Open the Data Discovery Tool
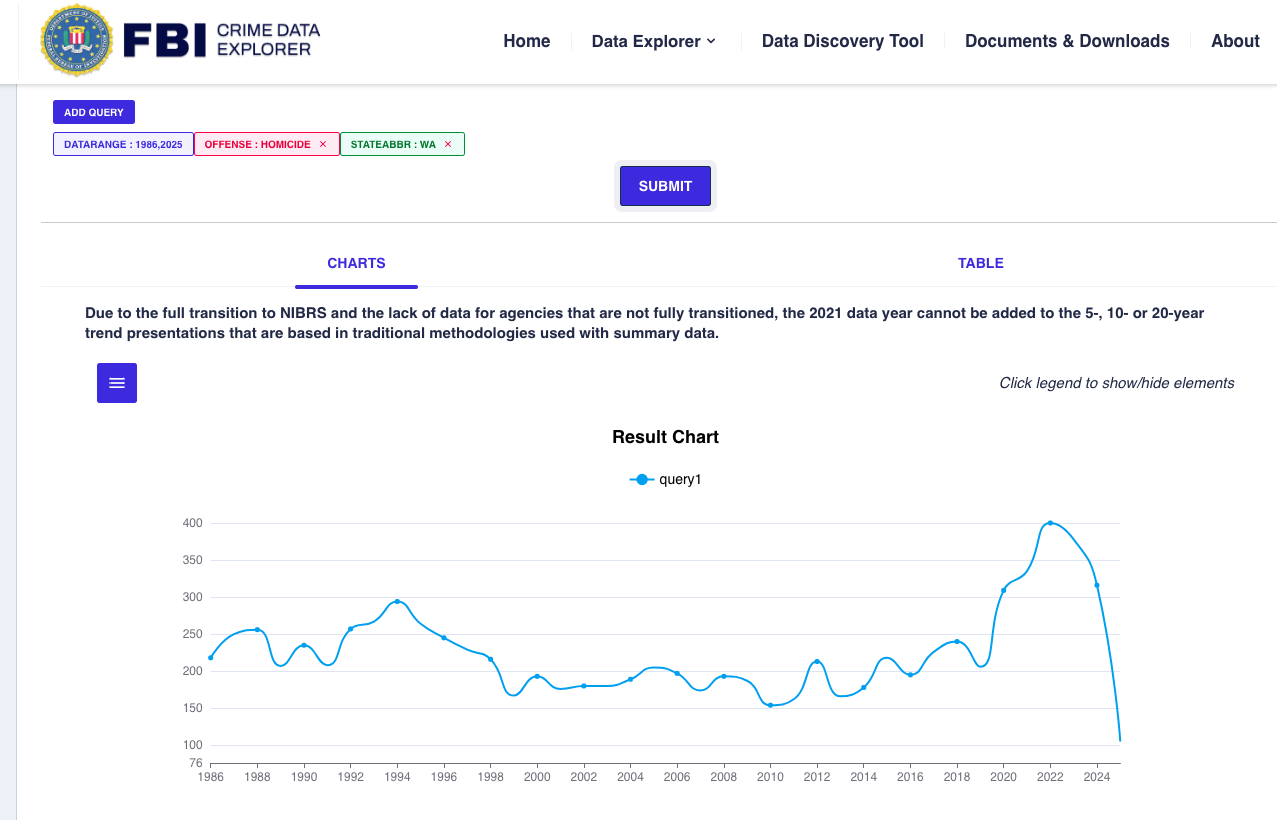This screenshot has height=820, width=1277. pyautogui.click(x=842, y=41)
